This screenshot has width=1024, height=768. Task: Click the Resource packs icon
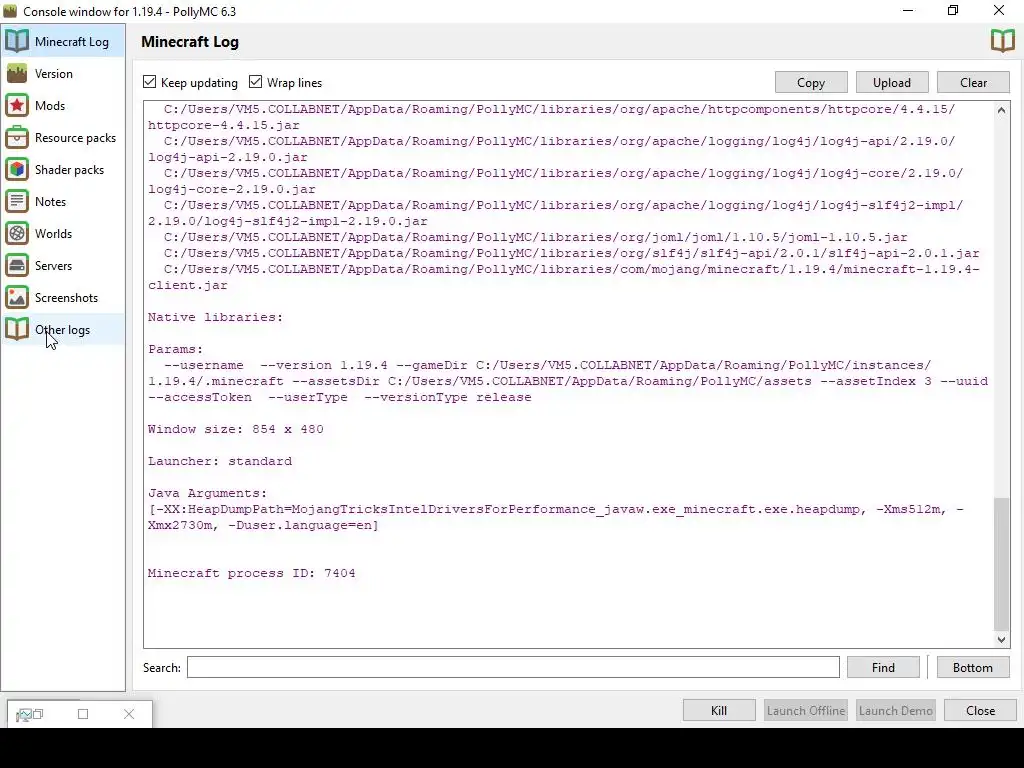(x=17, y=137)
